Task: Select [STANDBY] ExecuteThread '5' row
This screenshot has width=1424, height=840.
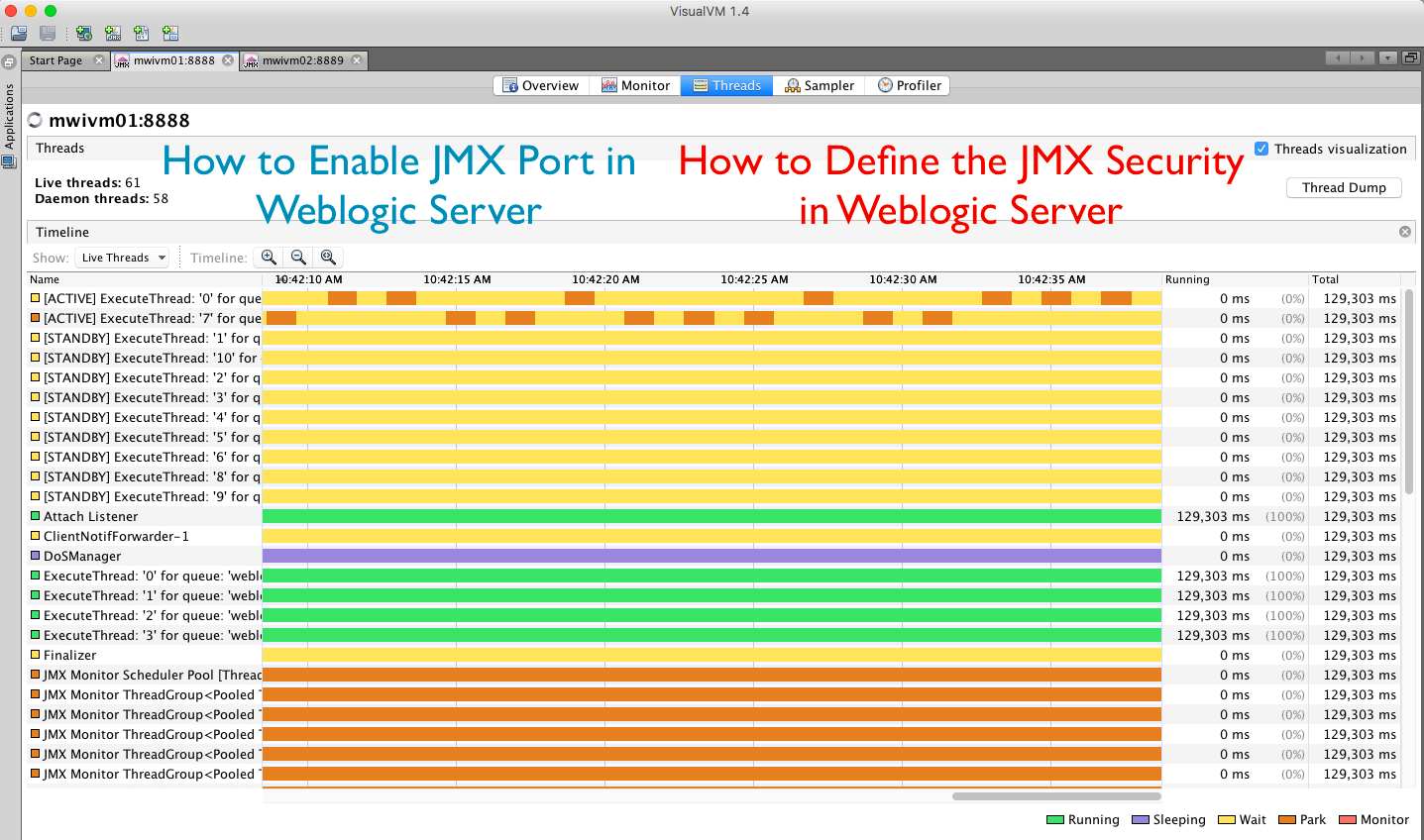Action: [x=713, y=437]
